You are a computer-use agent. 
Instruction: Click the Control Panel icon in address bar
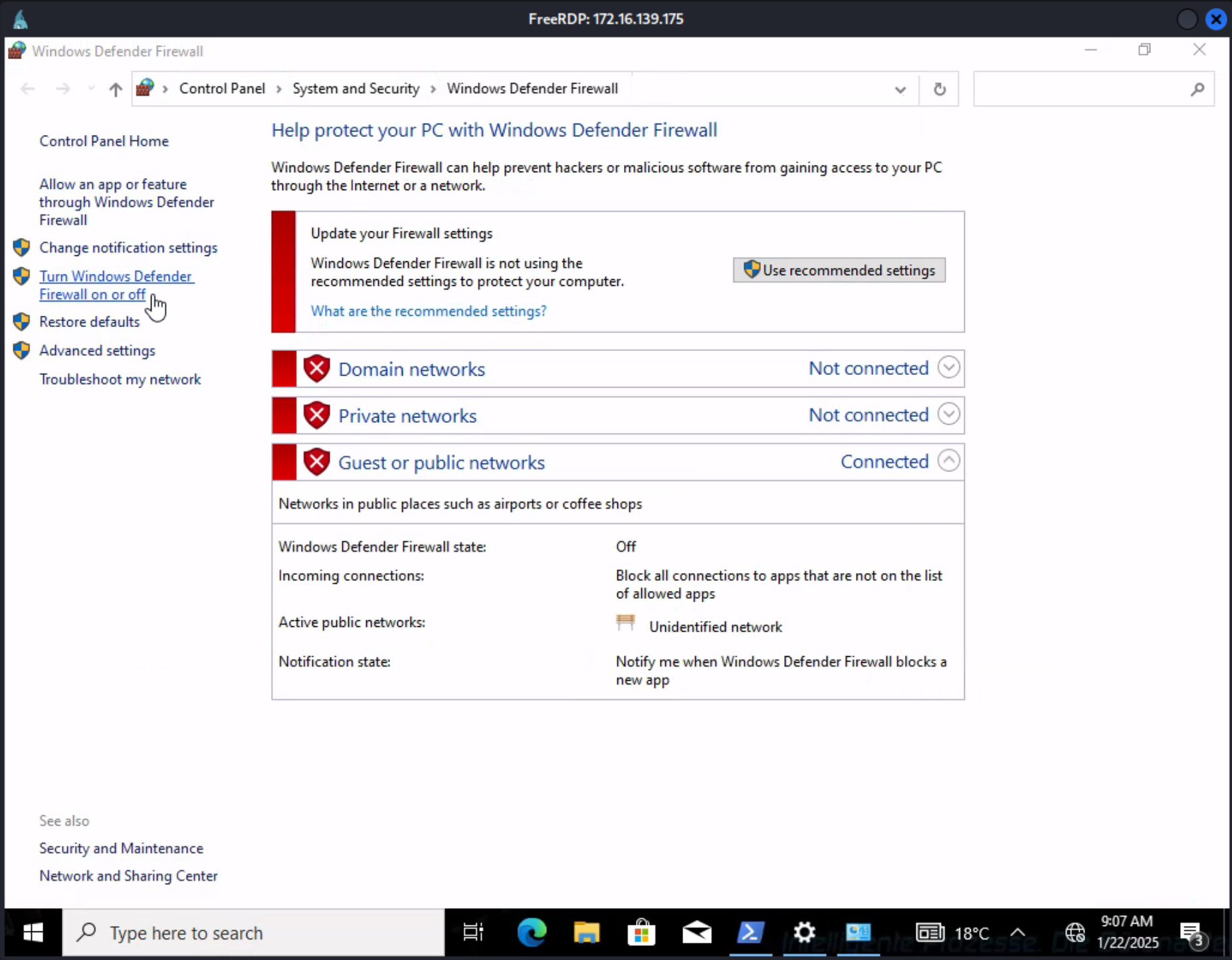tap(145, 88)
